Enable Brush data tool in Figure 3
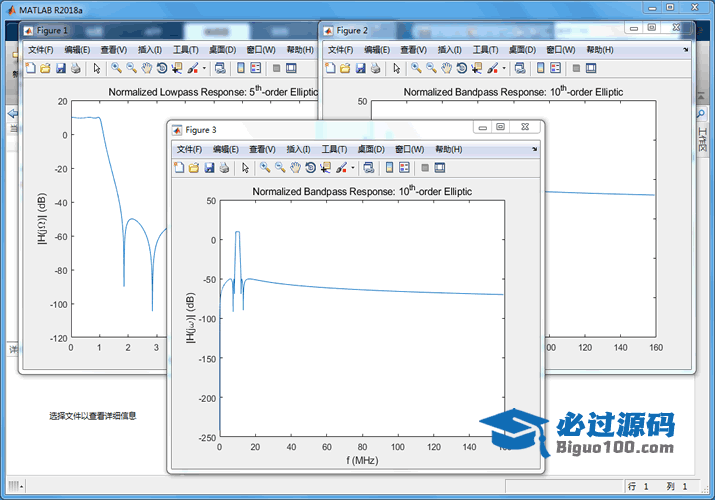This screenshot has height=500, width=715. coord(341,168)
